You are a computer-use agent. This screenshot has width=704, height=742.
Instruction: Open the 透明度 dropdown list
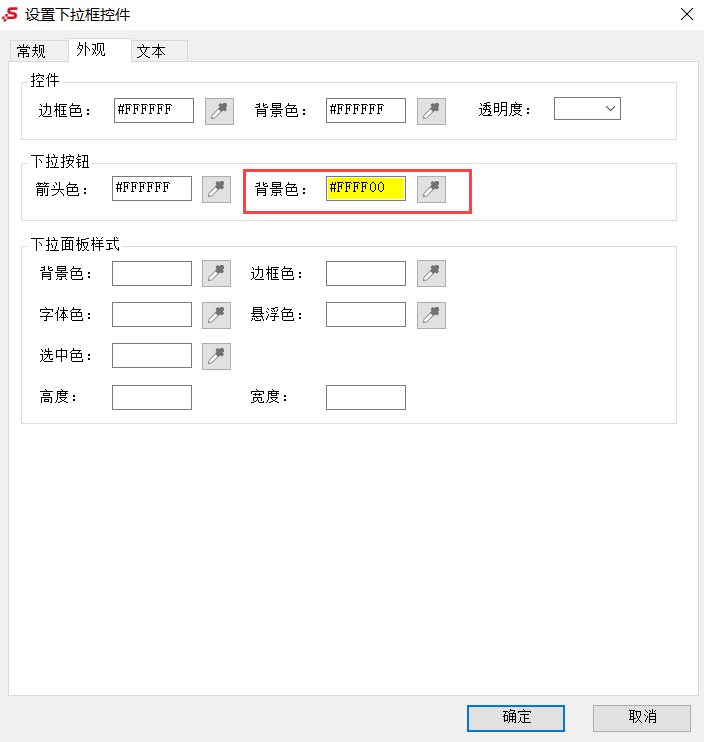click(587, 109)
